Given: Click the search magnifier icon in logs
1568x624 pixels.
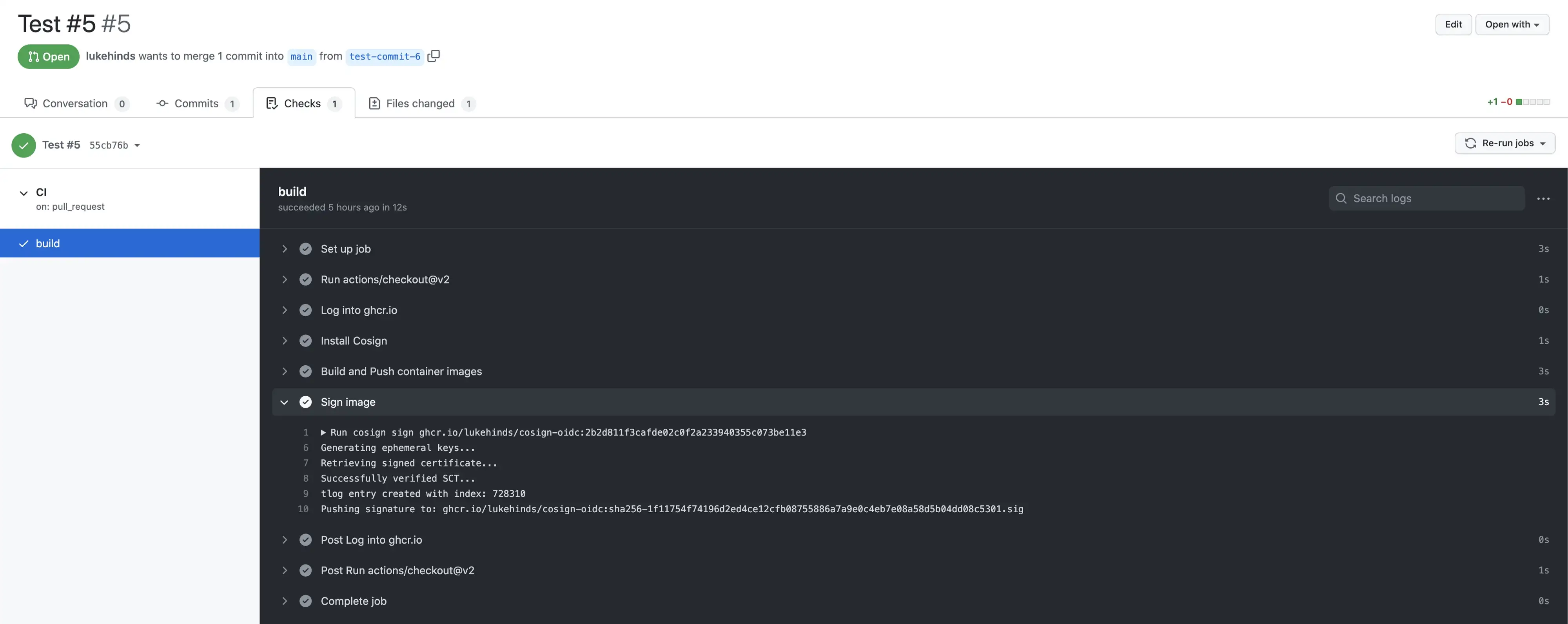Looking at the screenshot, I should (1341, 198).
